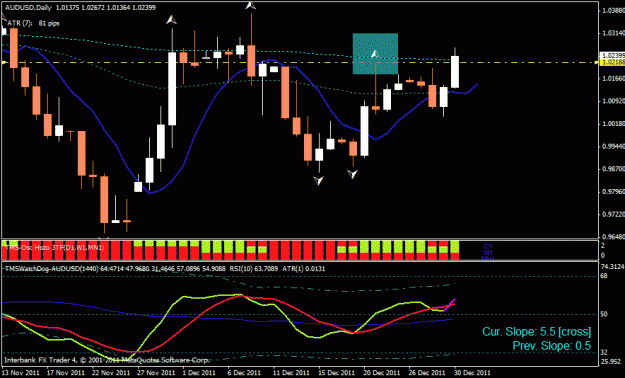Image resolution: width=625 pixels, height=378 pixels.
Task: Click the up fractal arrow above 27 Nov peak
Action: 171,19
